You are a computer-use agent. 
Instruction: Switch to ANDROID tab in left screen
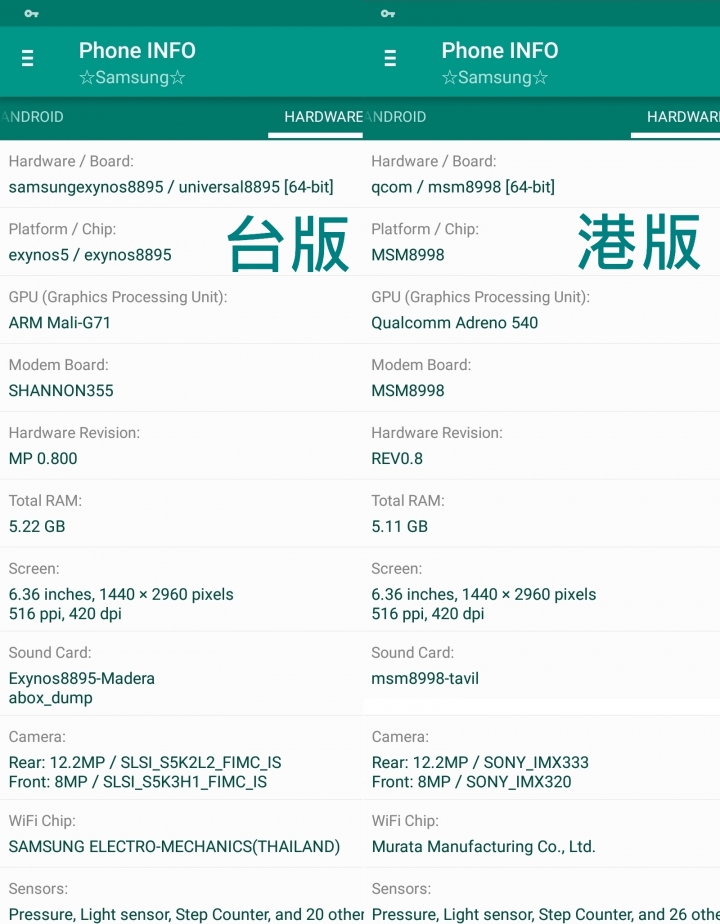click(32, 117)
